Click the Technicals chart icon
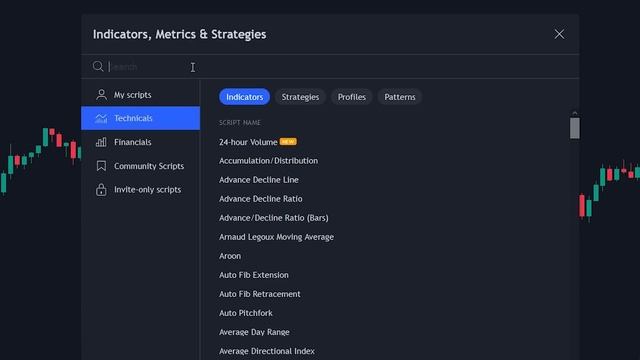 pyautogui.click(x=101, y=118)
